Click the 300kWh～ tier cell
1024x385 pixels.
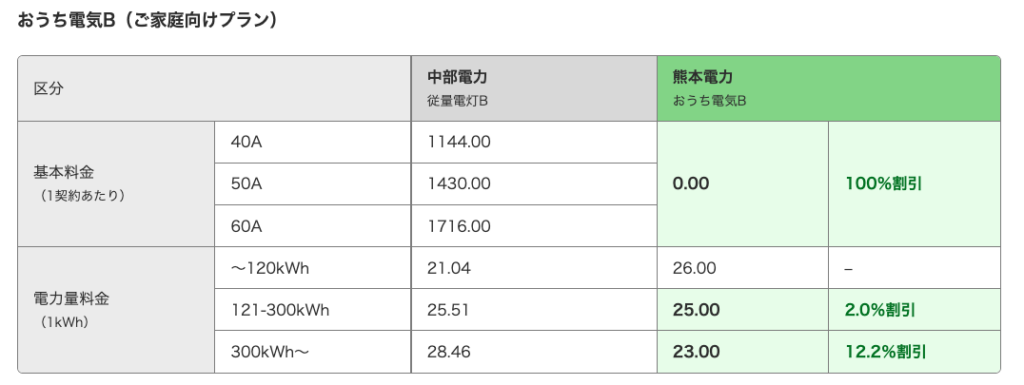coord(312,352)
